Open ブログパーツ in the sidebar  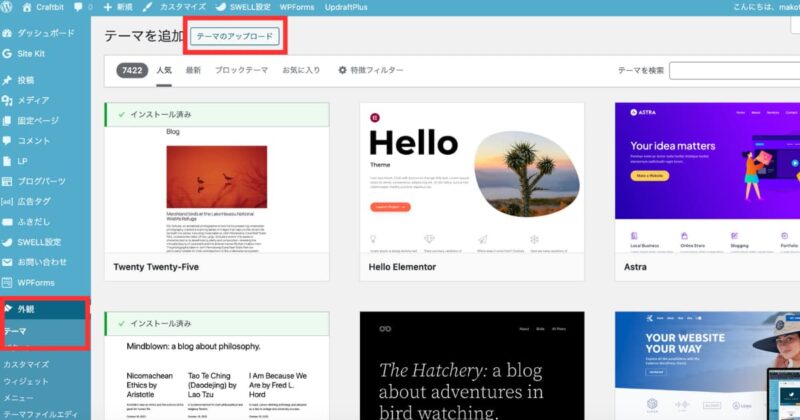(41, 181)
